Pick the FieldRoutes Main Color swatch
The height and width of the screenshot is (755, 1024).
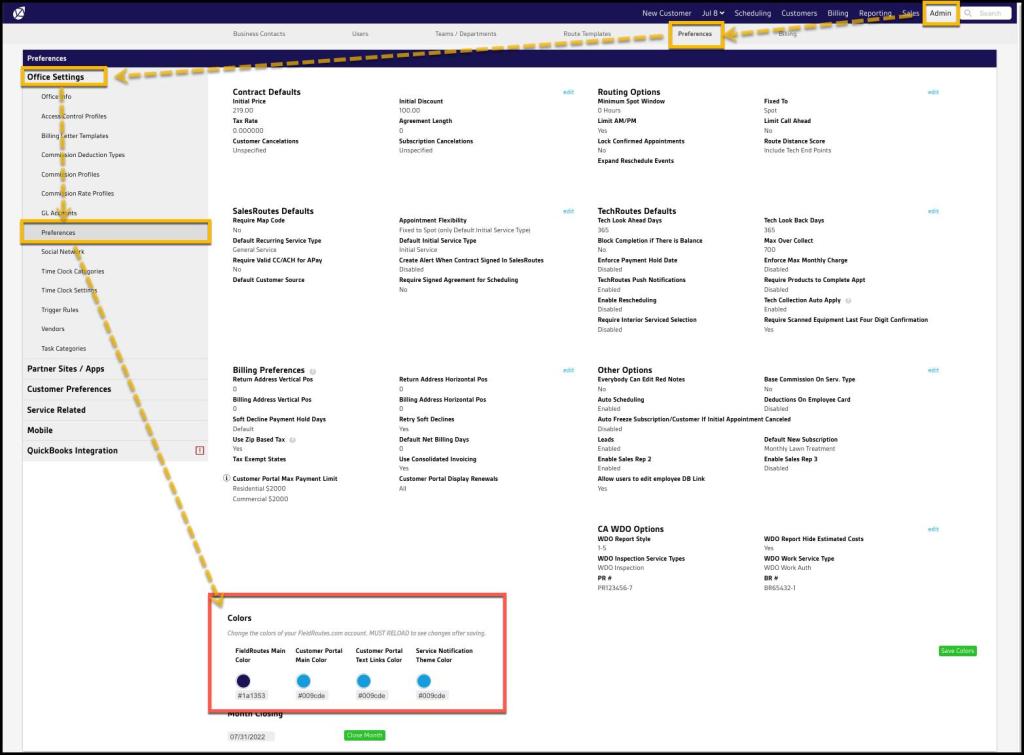point(243,680)
